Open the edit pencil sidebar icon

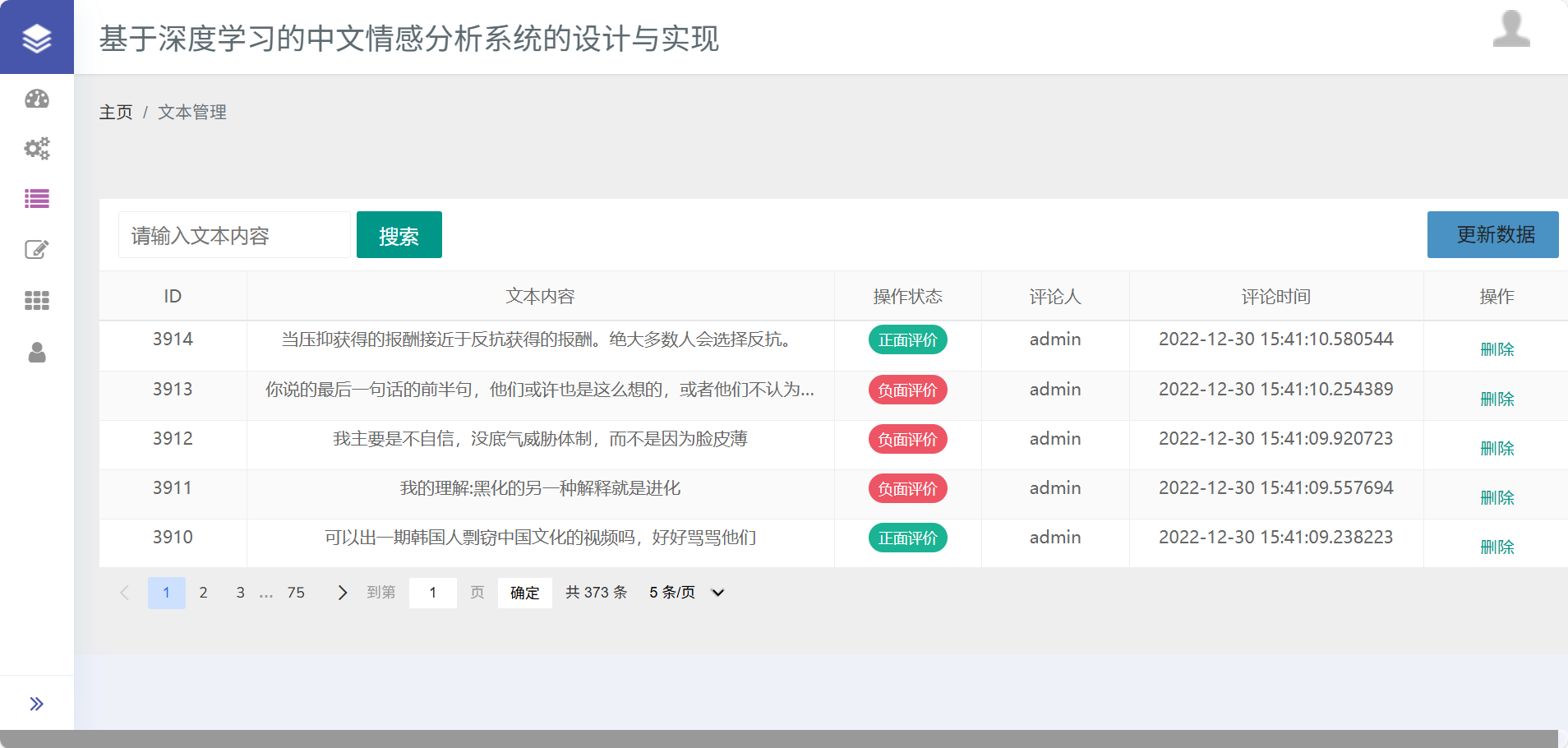(x=37, y=249)
